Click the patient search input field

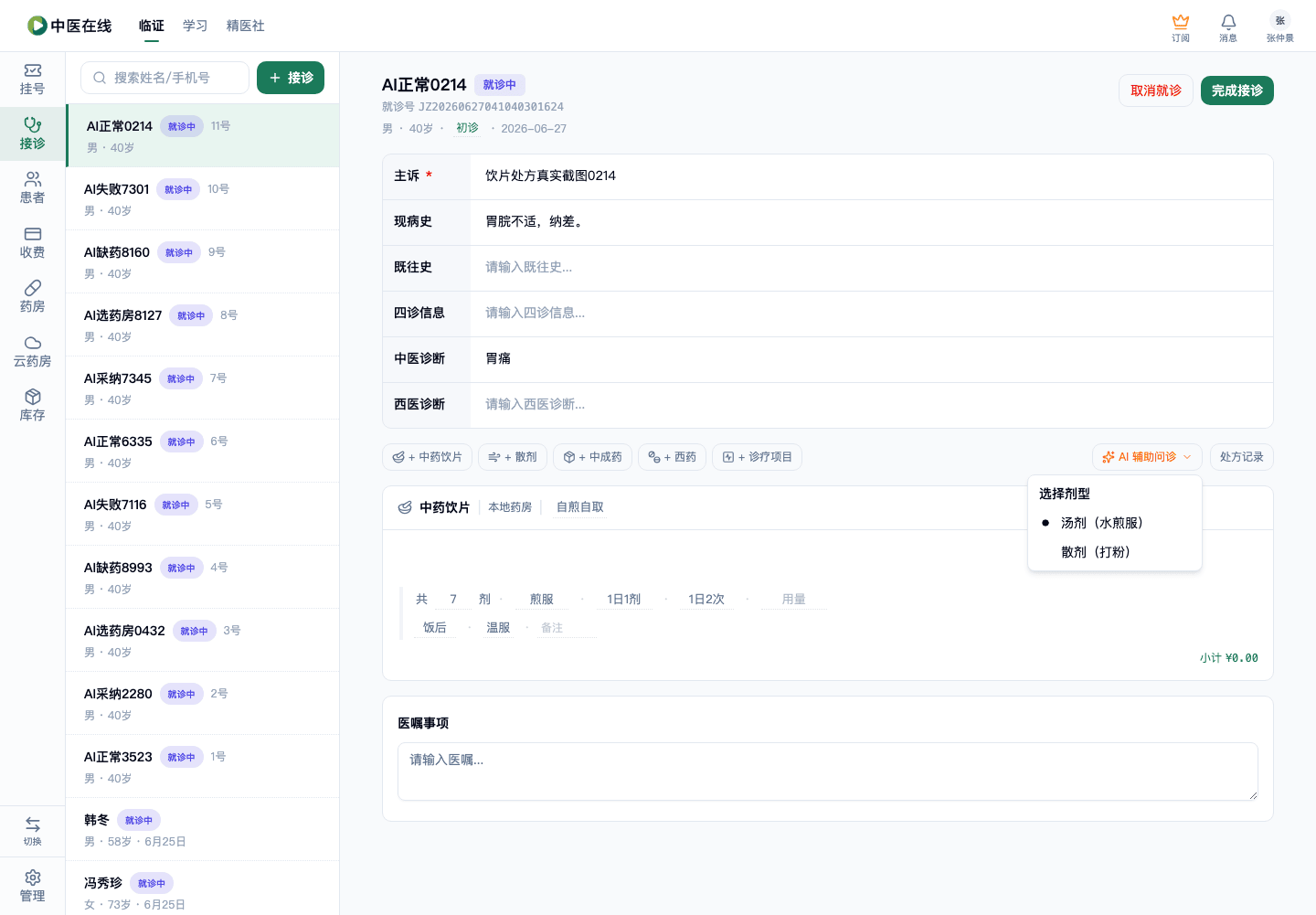[x=164, y=78]
